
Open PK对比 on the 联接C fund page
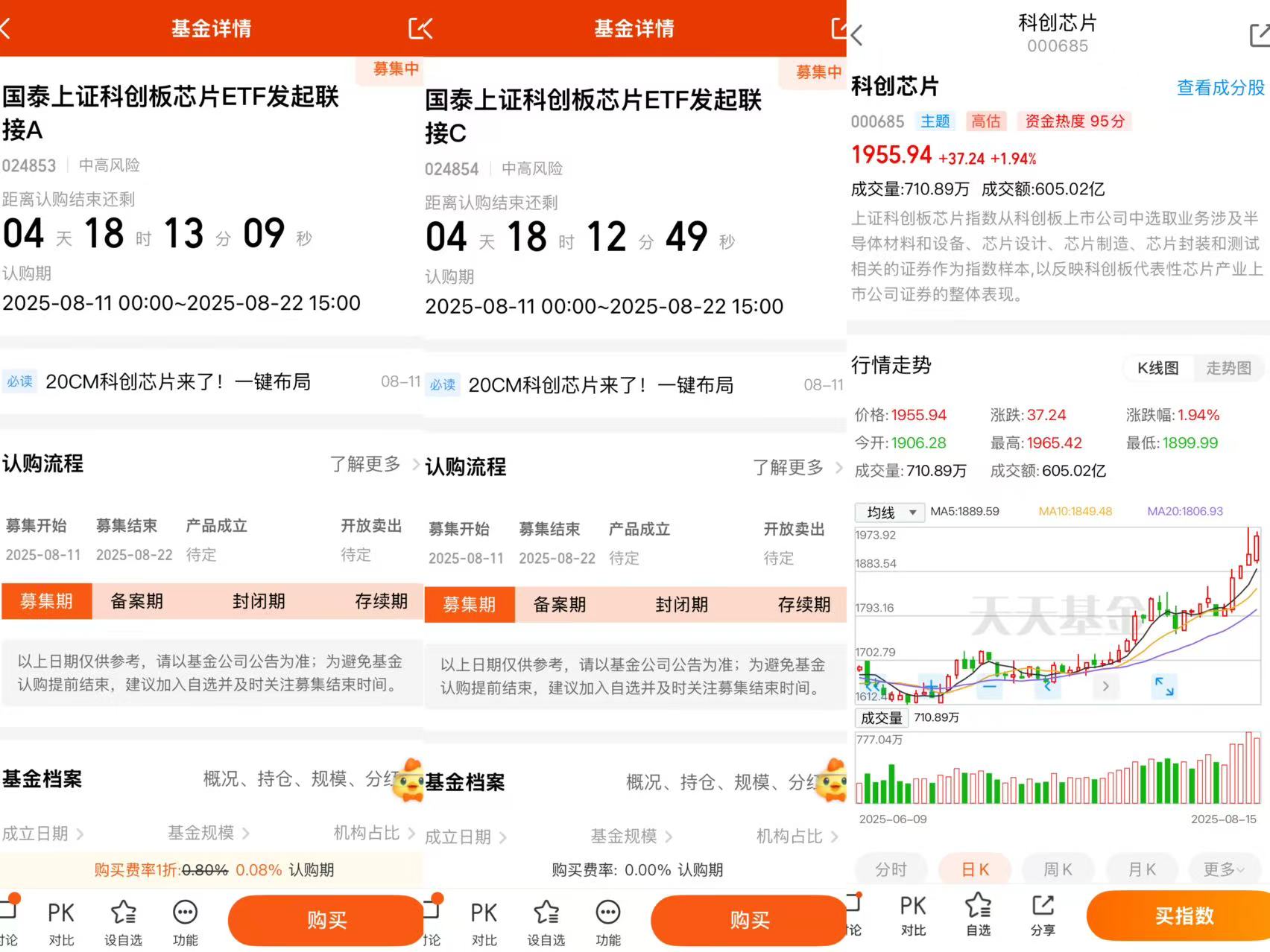(484, 924)
